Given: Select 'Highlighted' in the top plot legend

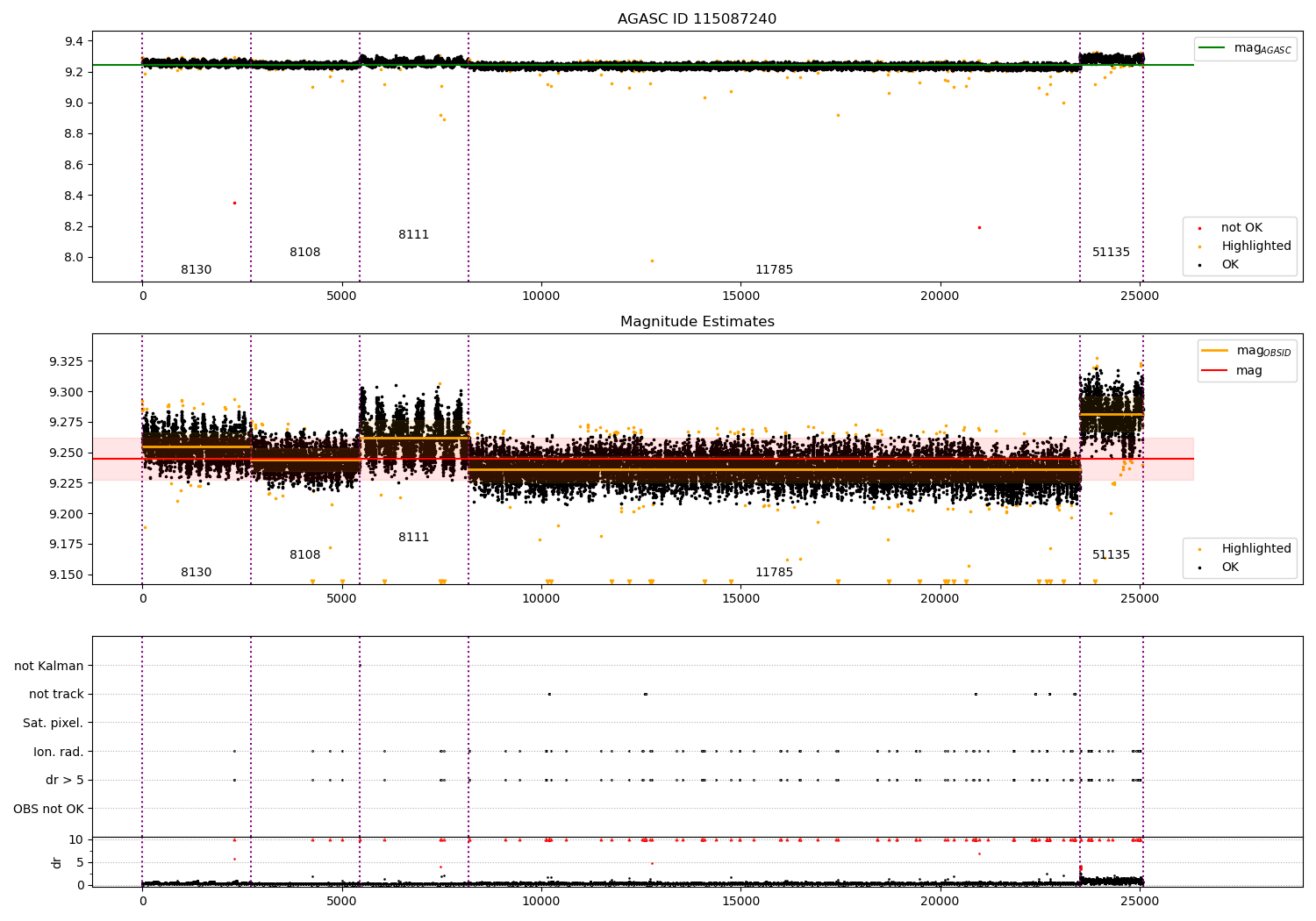Looking at the screenshot, I should (x=1255, y=246).
